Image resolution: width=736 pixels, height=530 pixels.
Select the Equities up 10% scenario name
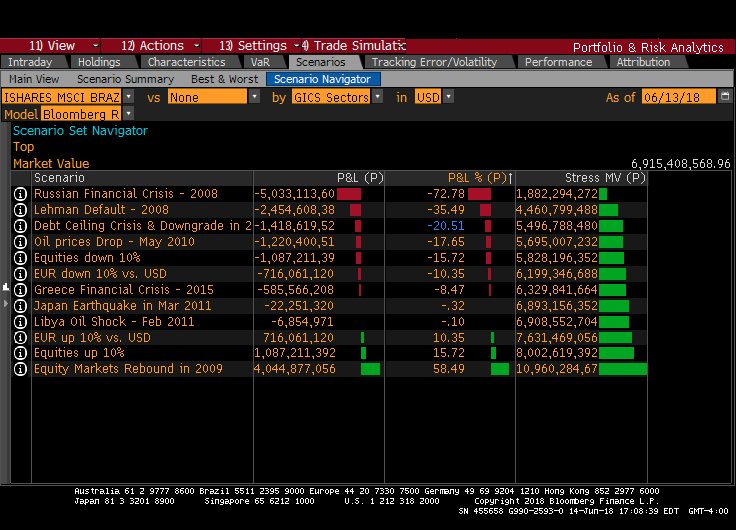[x=79, y=353]
